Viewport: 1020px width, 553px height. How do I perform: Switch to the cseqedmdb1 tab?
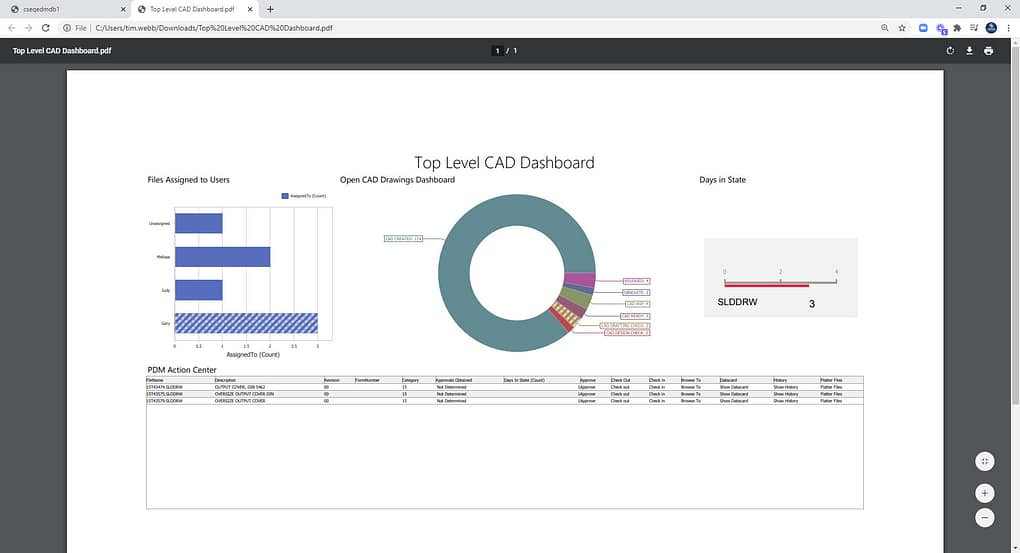click(x=65, y=9)
